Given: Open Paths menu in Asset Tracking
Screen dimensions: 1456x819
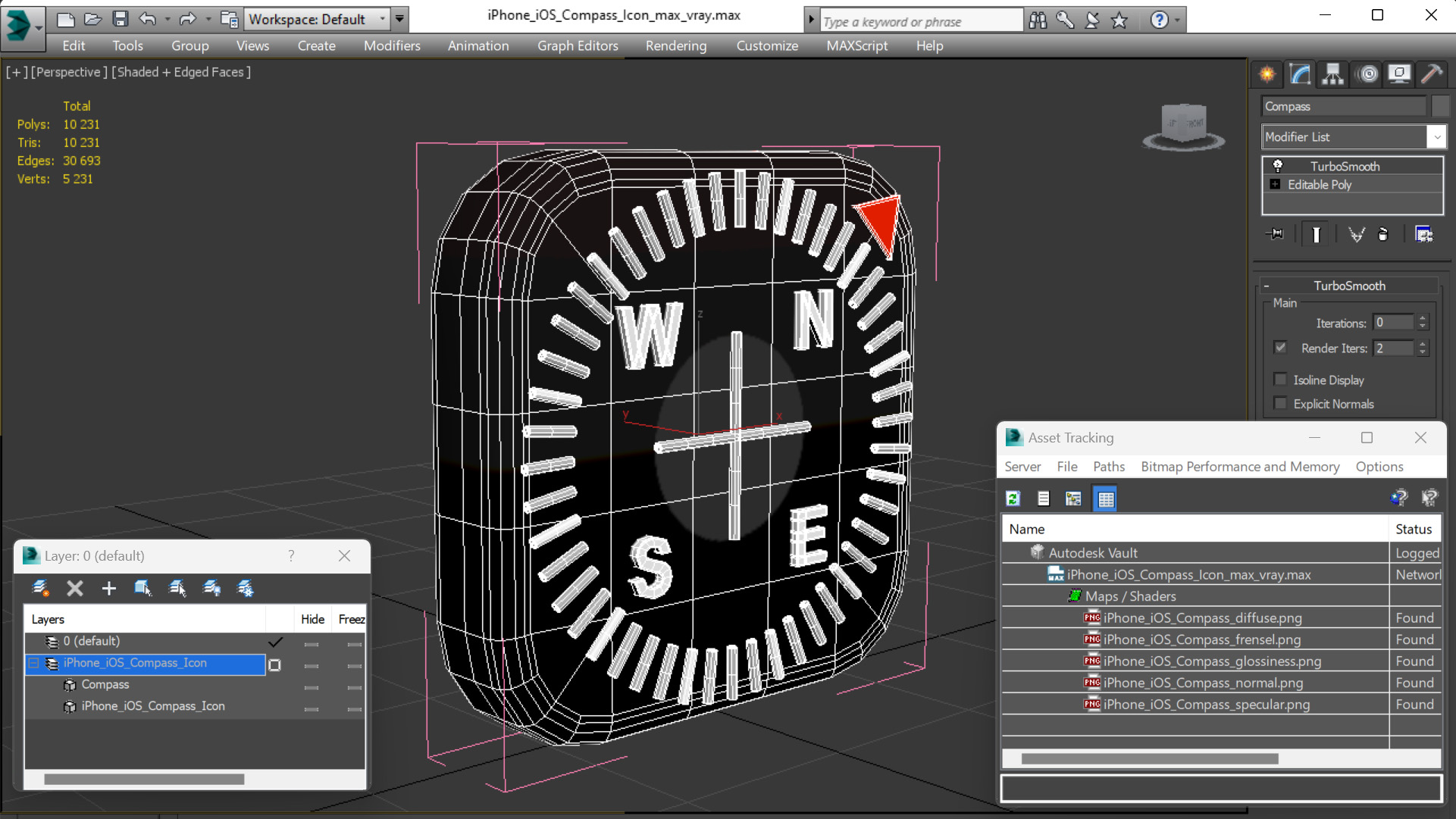Looking at the screenshot, I should tap(1108, 467).
